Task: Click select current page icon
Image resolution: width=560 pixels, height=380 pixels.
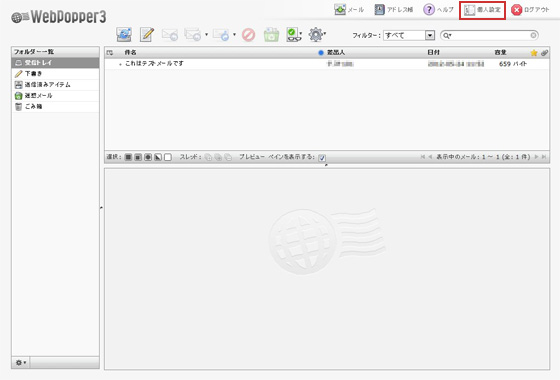Action: coord(138,157)
